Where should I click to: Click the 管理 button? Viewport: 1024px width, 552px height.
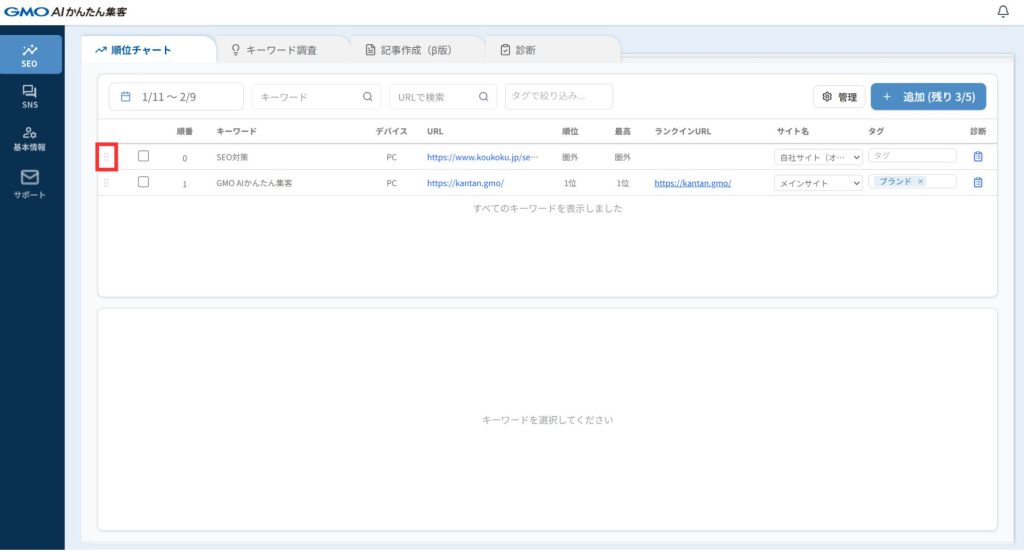pos(839,97)
